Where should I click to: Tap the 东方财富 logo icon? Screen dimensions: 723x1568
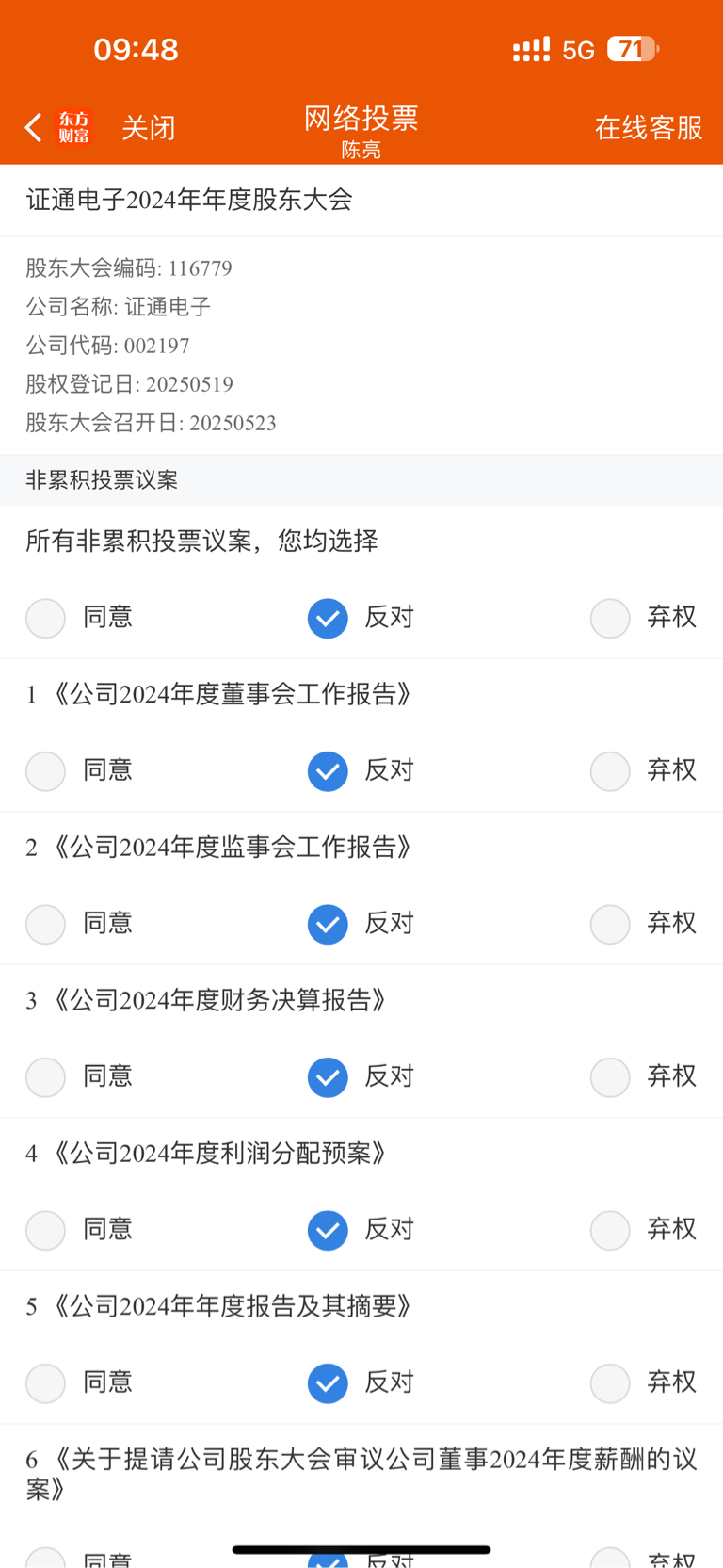74,127
